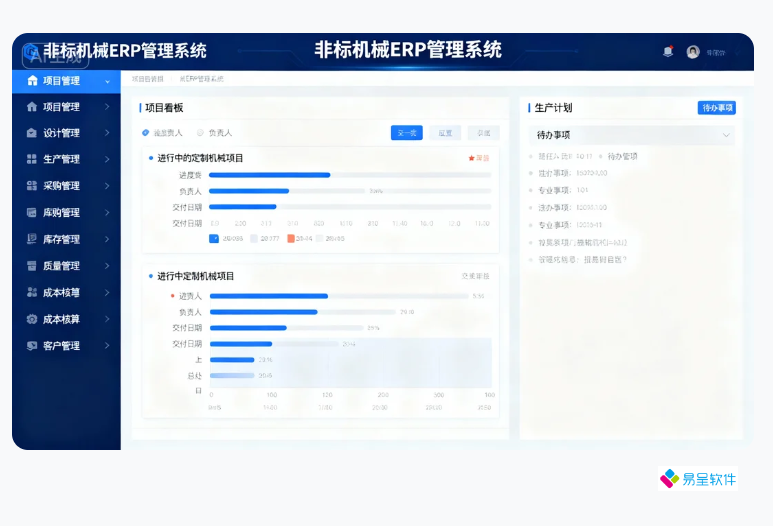Click the gear icon beside 成本核算
This screenshot has width=773, height=526.
tap(32, 319)
